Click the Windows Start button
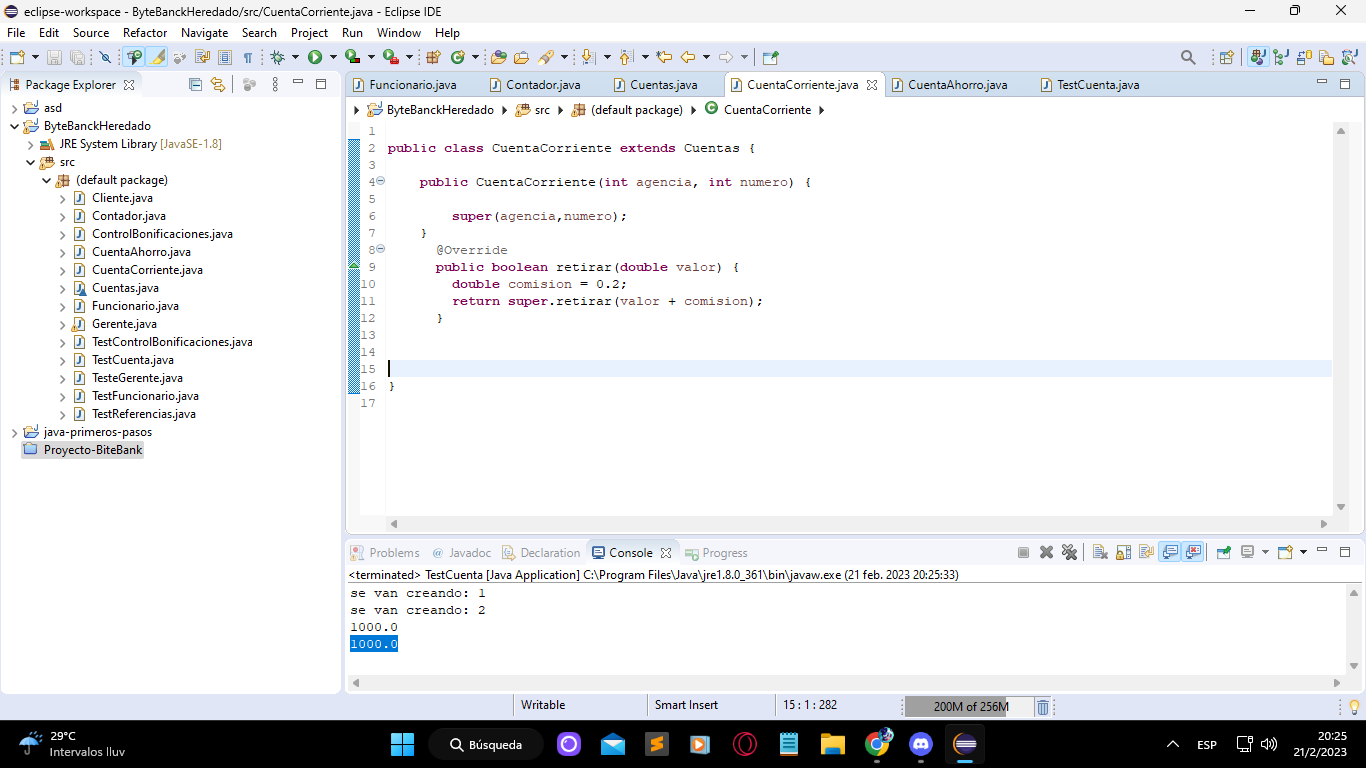 (402, 744)
